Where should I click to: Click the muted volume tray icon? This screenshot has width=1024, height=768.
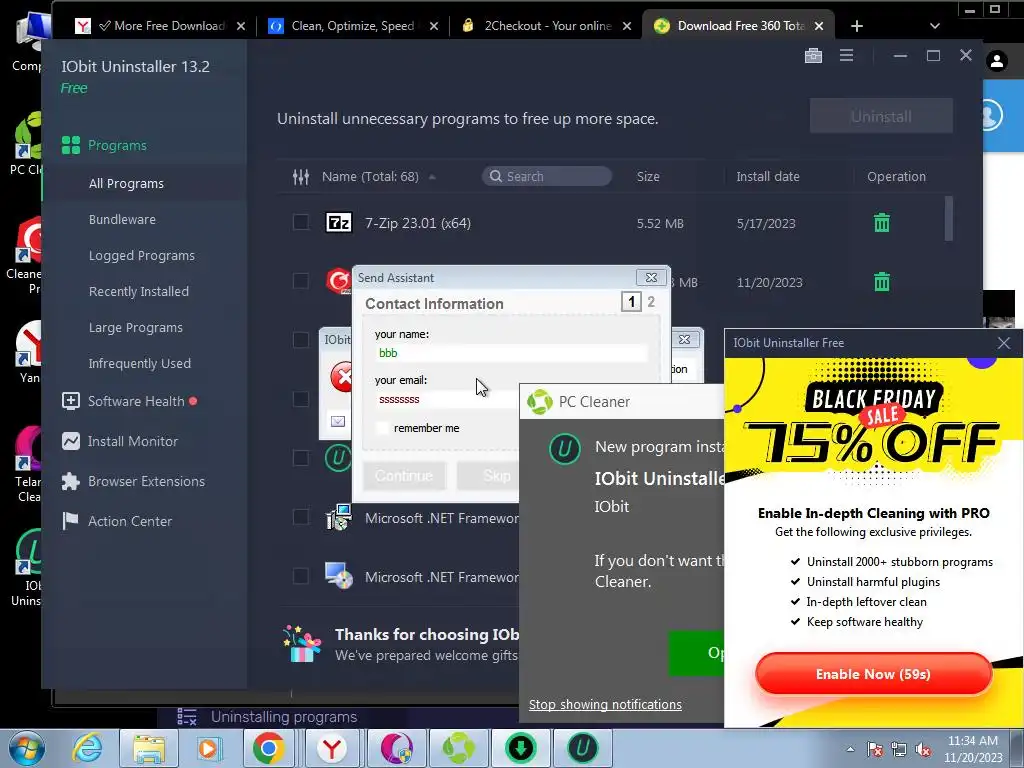923,749
